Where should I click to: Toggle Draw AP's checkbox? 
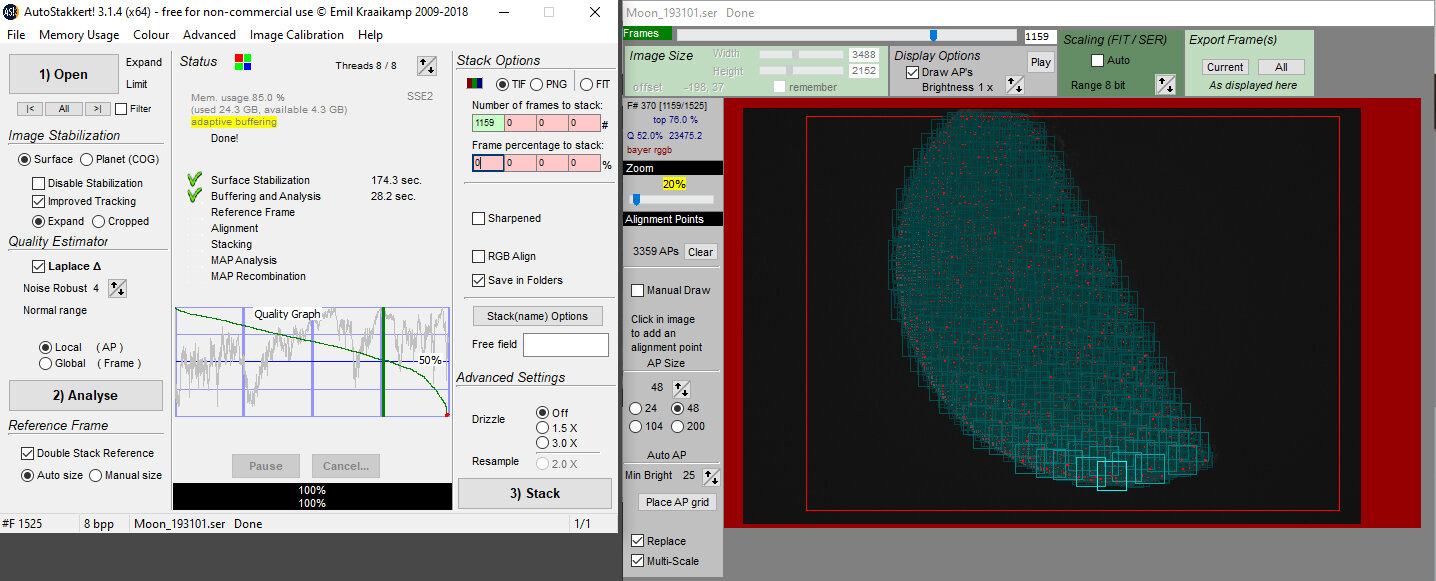click(x=912, y=72)
